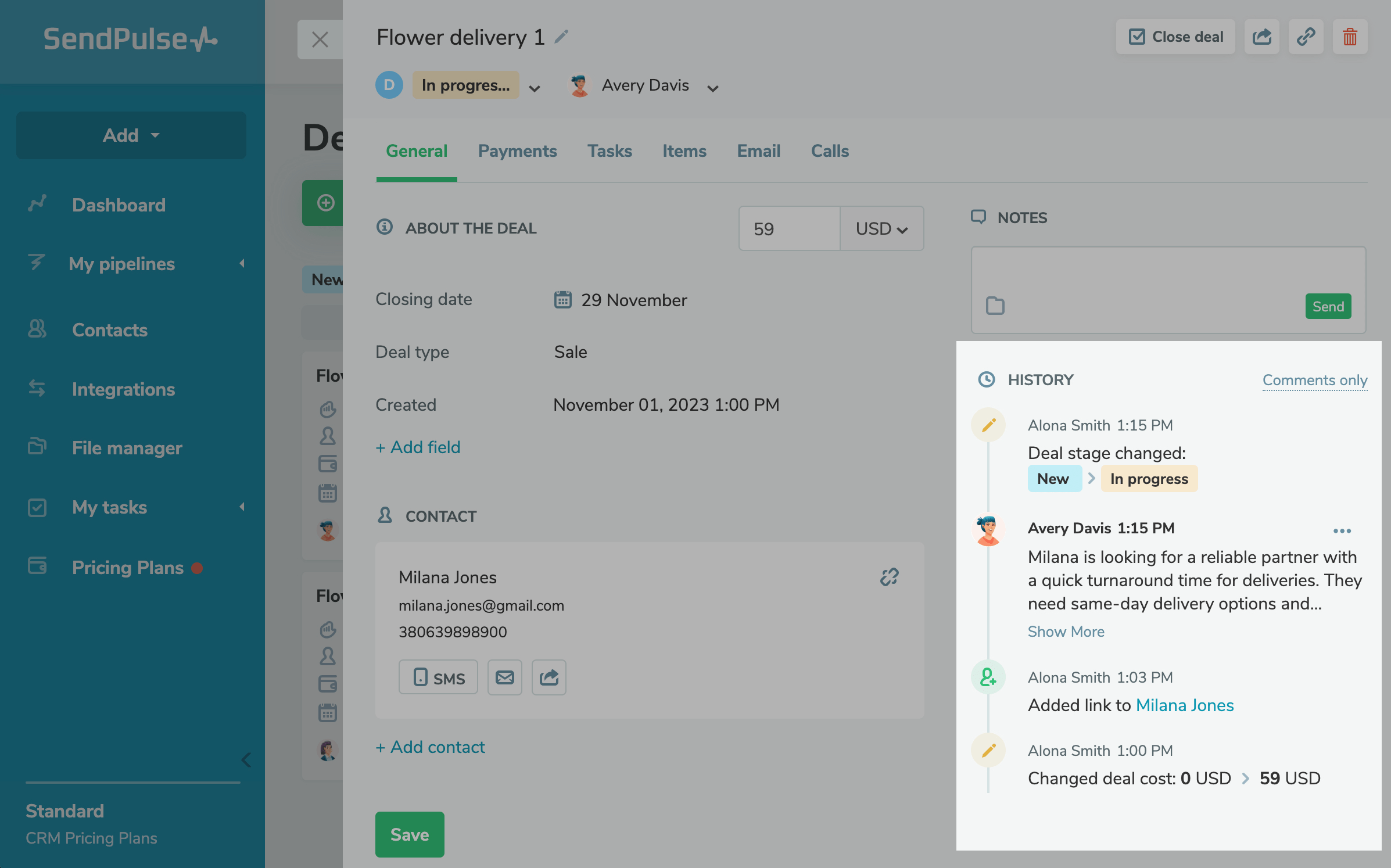The image size is (1391, 868).
Task: Click the email envelope icon for contact
Action: (504, 677)
